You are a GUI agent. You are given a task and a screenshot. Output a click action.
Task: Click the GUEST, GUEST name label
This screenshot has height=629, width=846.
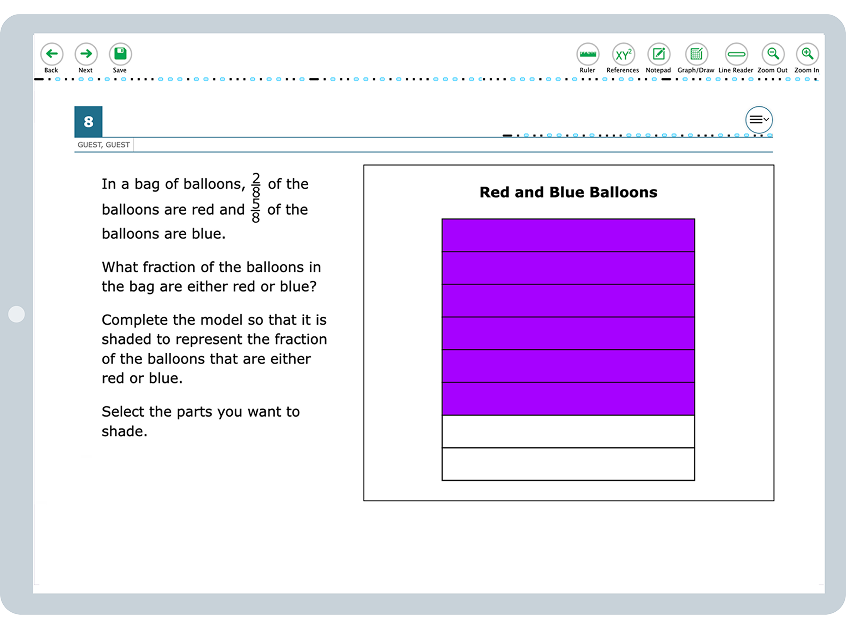click(x=104, y=145)
